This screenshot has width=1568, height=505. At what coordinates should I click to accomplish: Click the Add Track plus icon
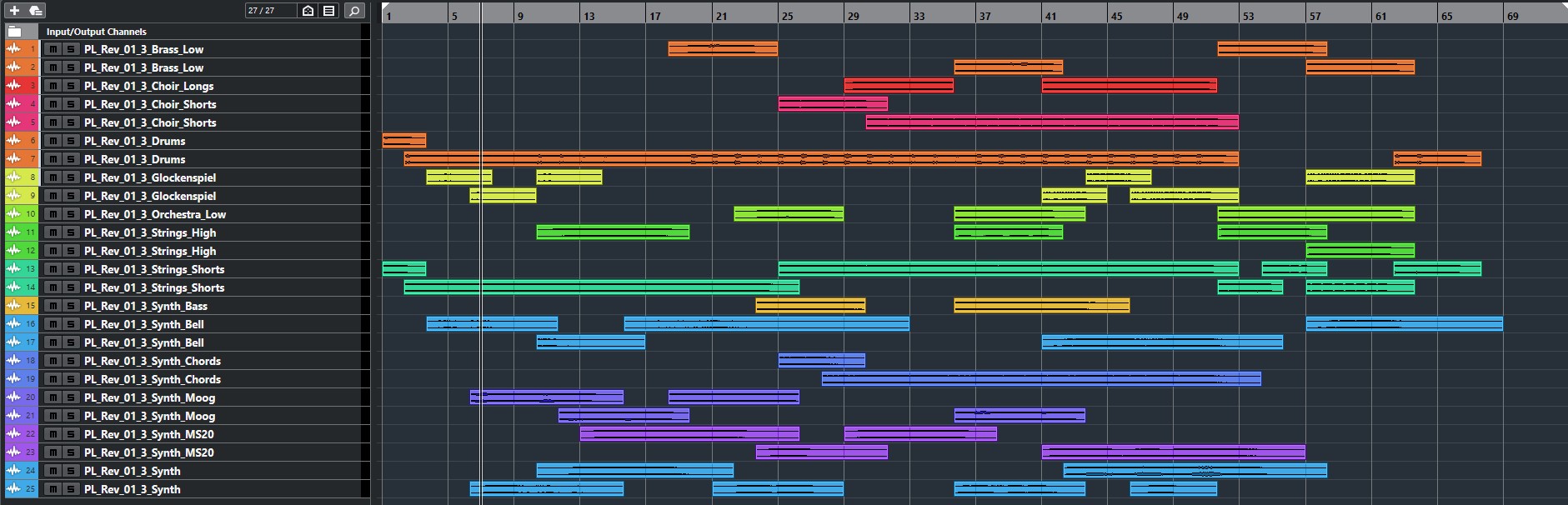point(14,11)
